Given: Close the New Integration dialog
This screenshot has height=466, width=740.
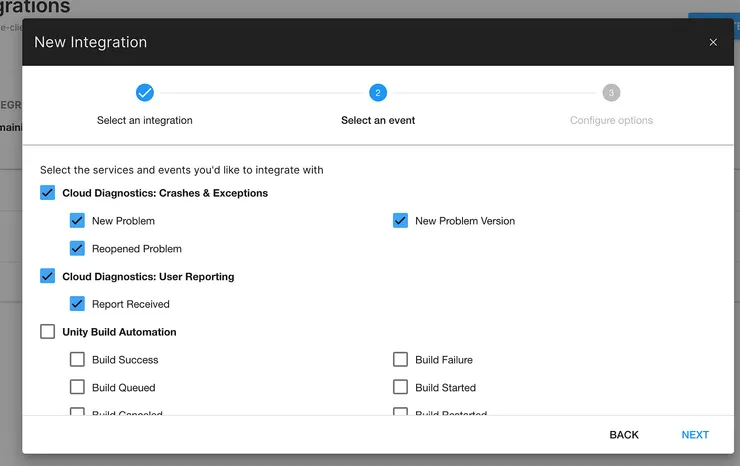Looking at the screenshot, I should [x=713, y=42].
